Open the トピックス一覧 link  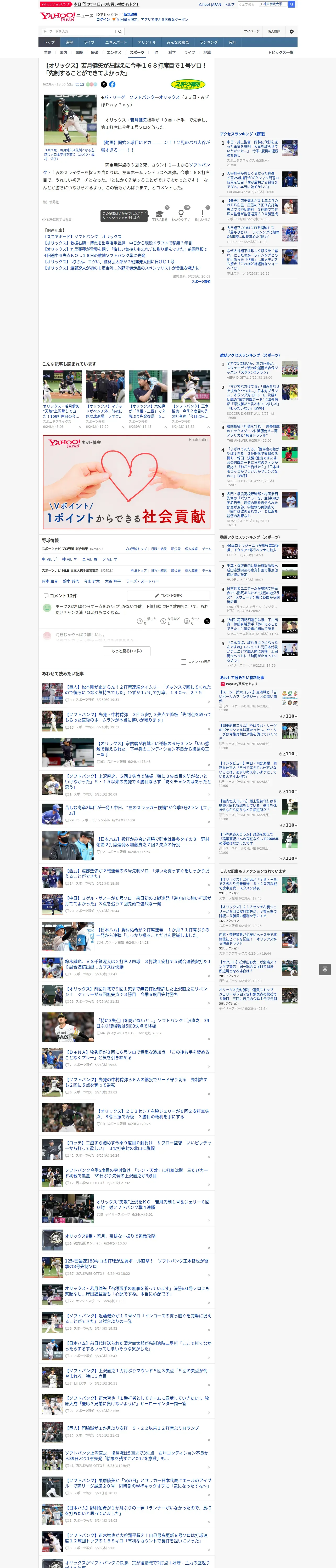tap(281, 52)
